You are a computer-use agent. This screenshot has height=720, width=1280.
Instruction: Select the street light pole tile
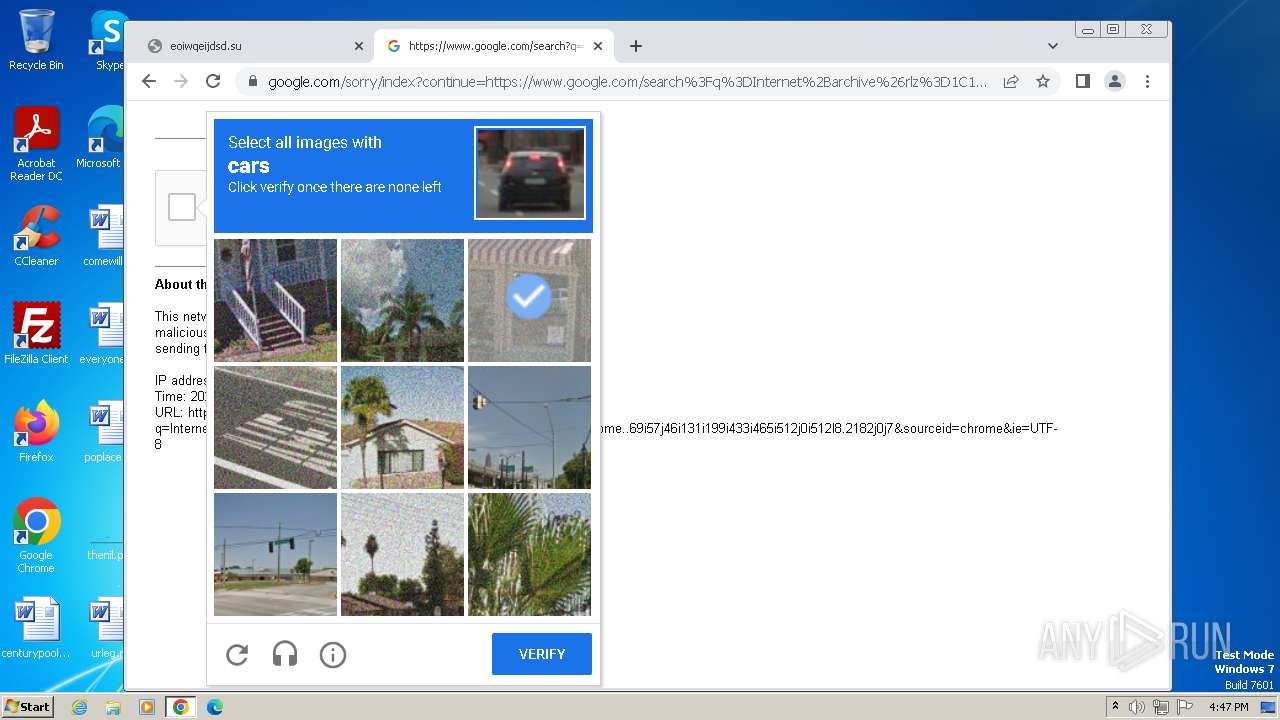(529, 427)
